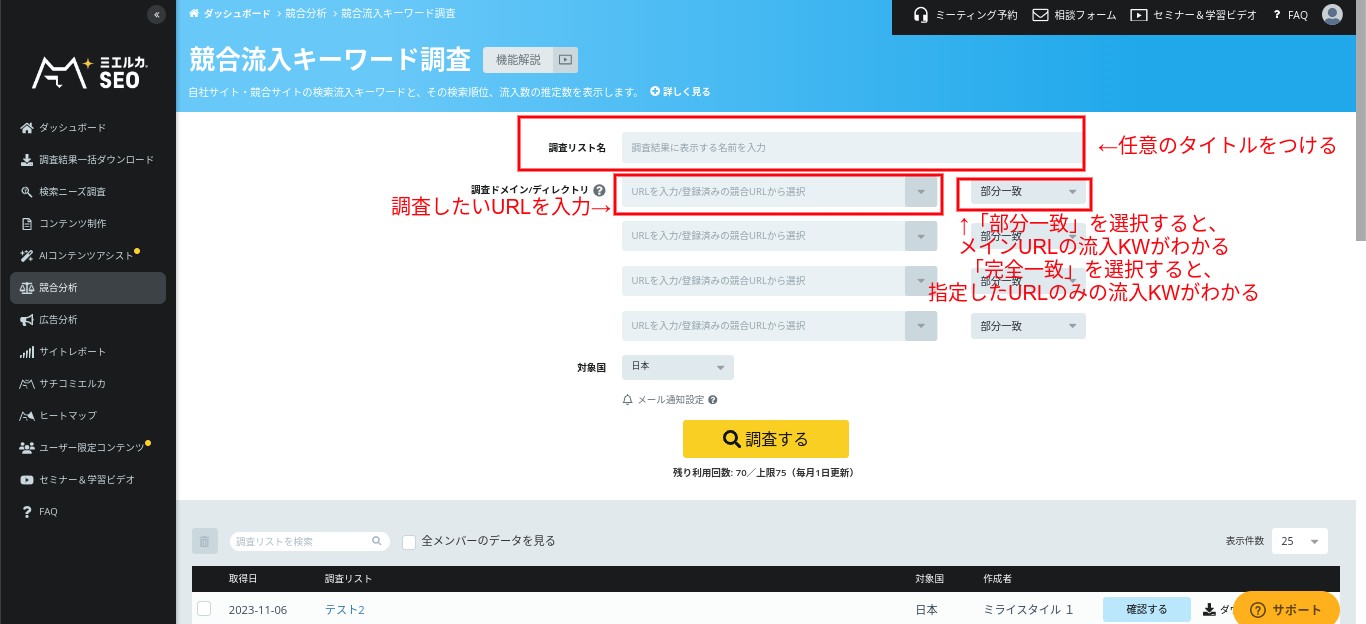Check the checkbox for the 2023-11-06 row

(204, 609)
